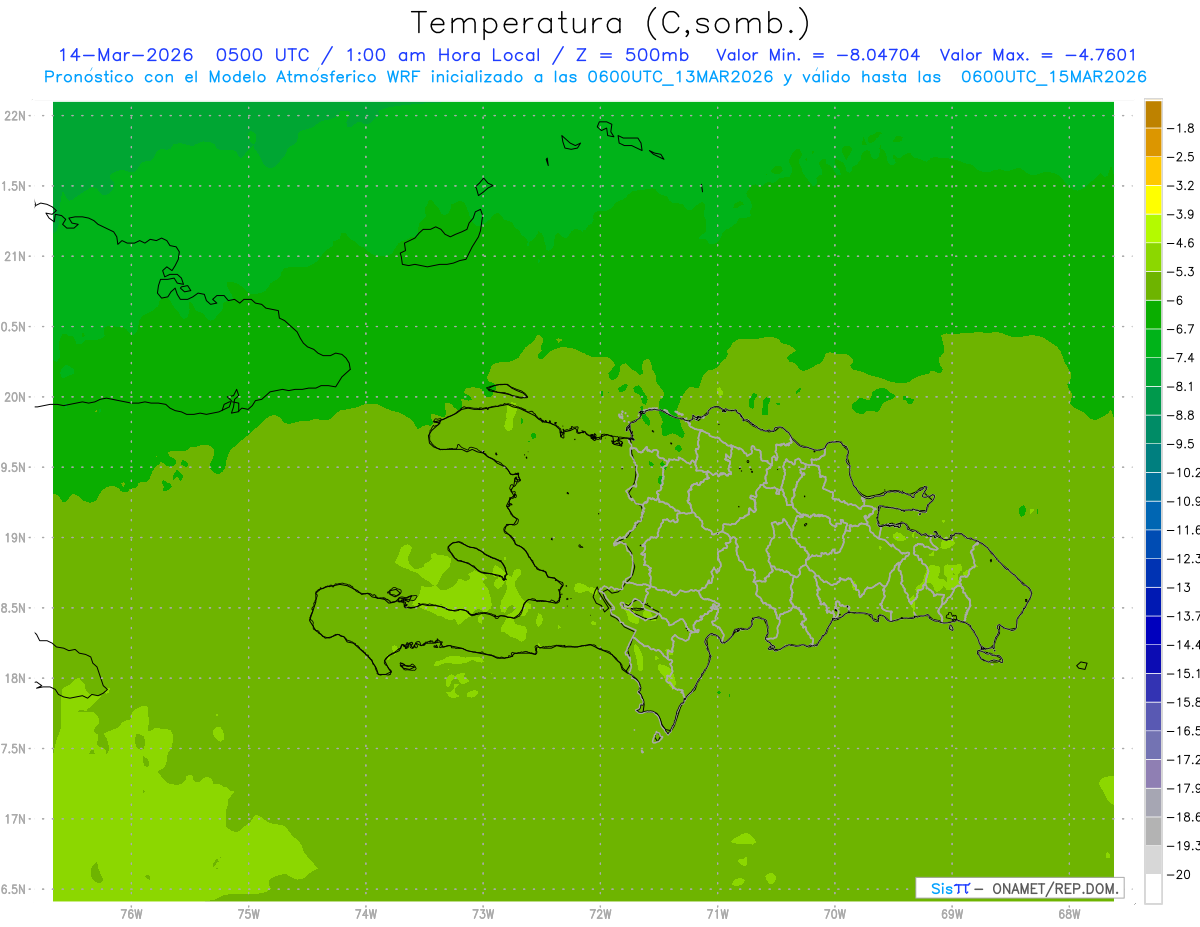Click the '0600UTC_15MAR2026' end time

pos(1053,76)
